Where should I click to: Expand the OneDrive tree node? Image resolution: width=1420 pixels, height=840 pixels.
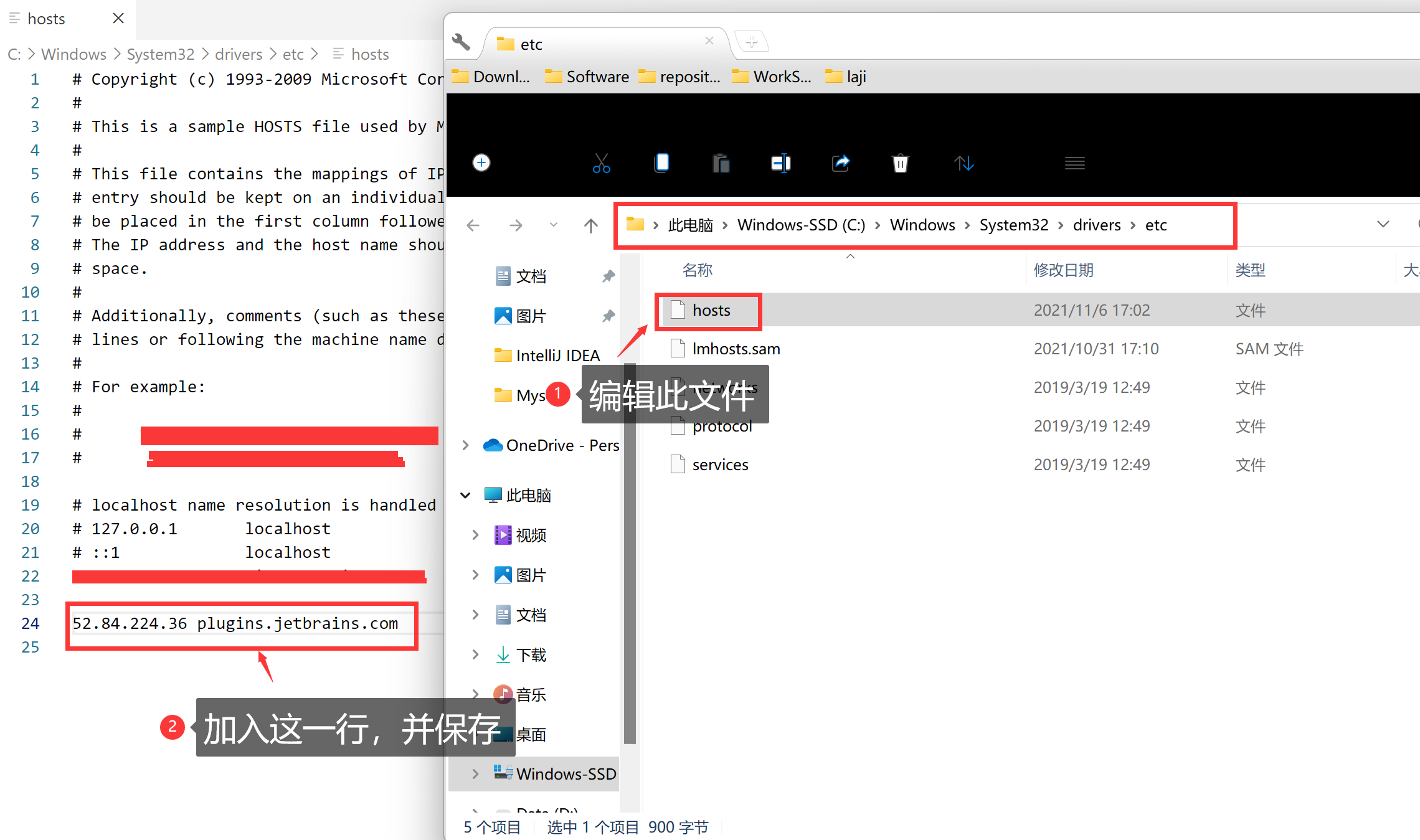[x=466, y=445]
